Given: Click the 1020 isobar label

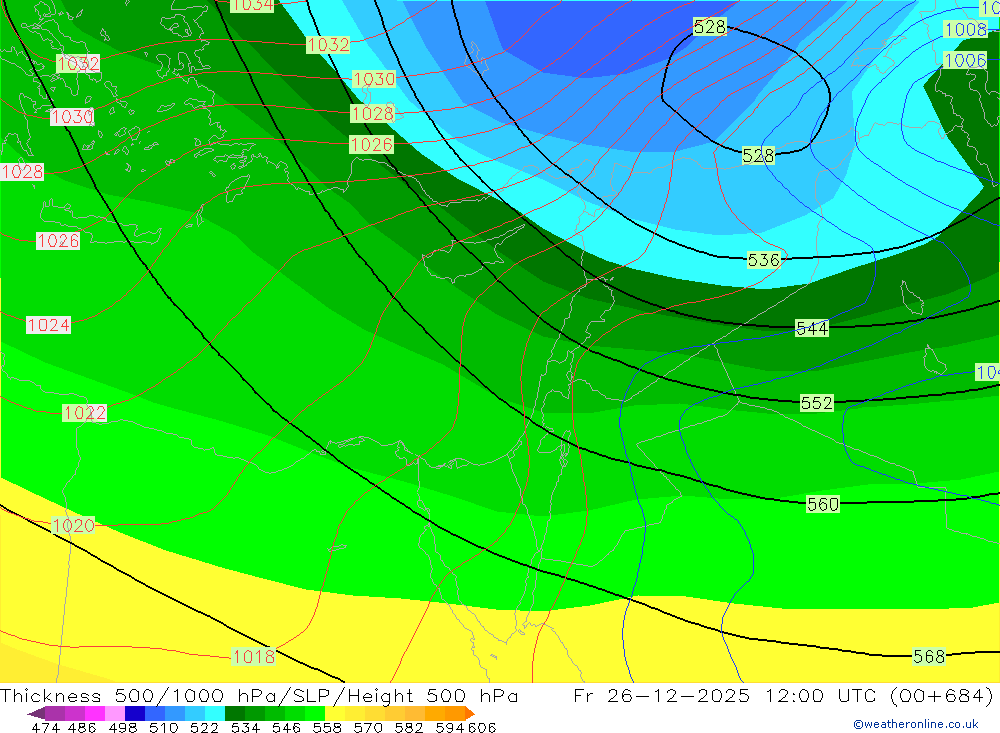Looking at the screenshot, I should [x=73, y=526].
